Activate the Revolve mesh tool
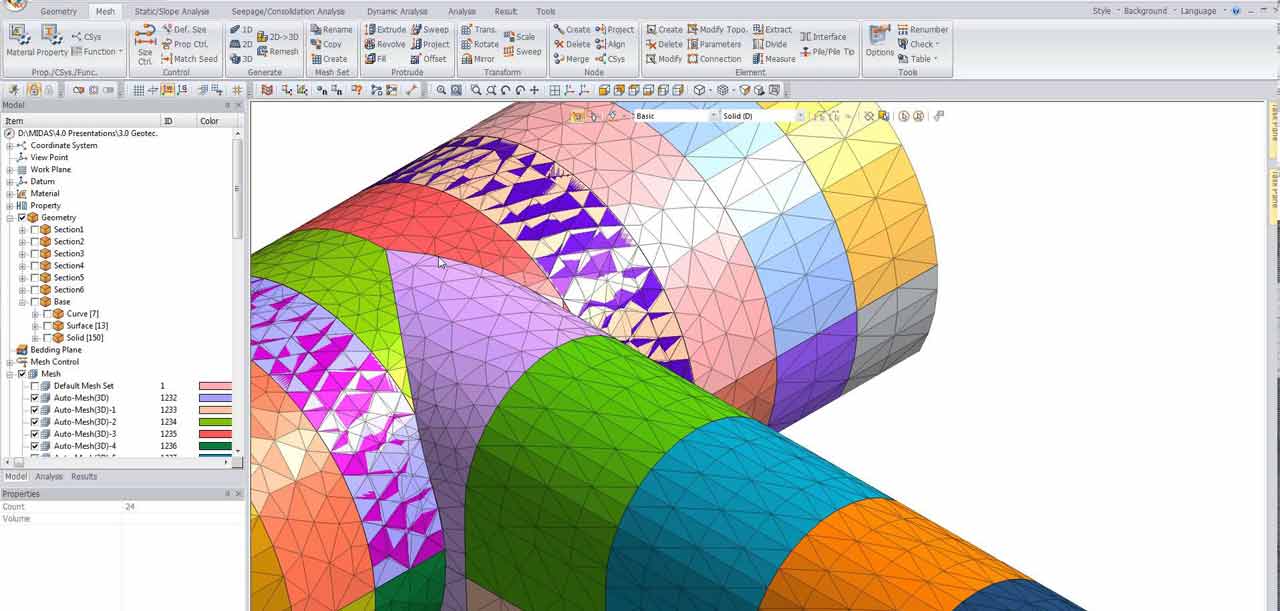1280x611 pixels. (x=385, y=44)
